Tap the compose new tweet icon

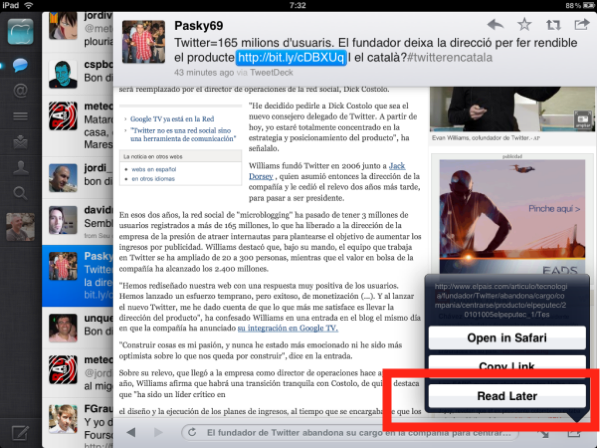tap(20, 433)
